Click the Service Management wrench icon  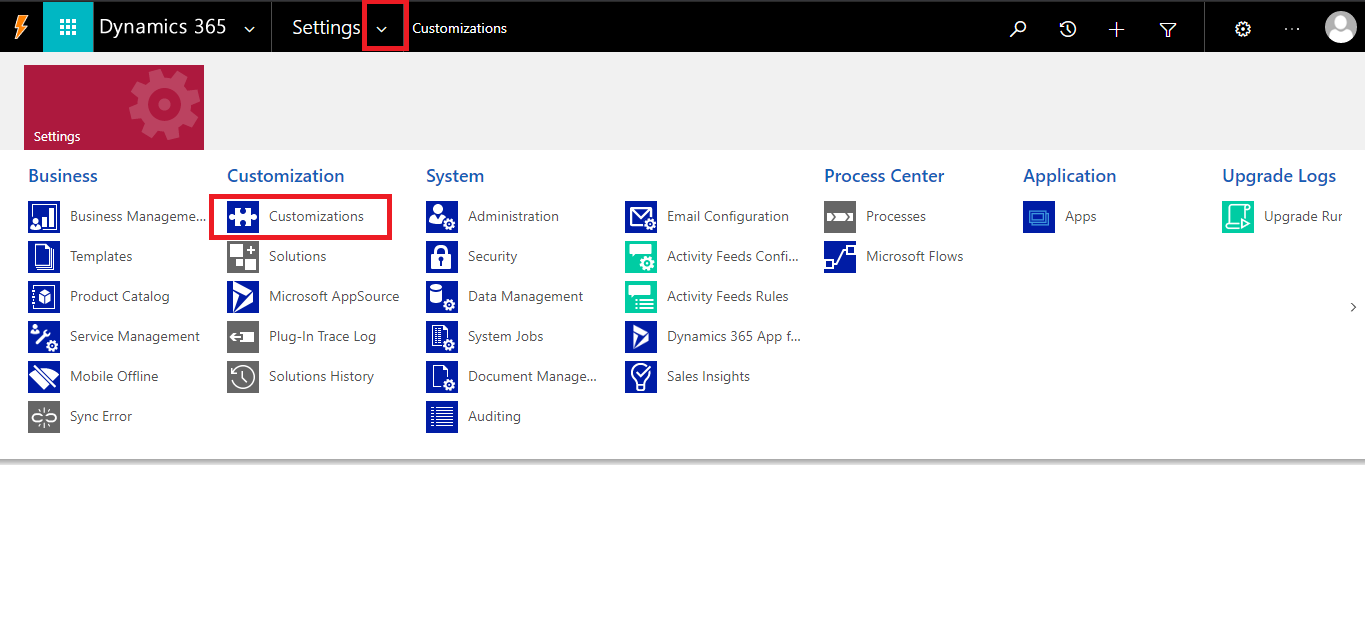[x=44, y=336]
